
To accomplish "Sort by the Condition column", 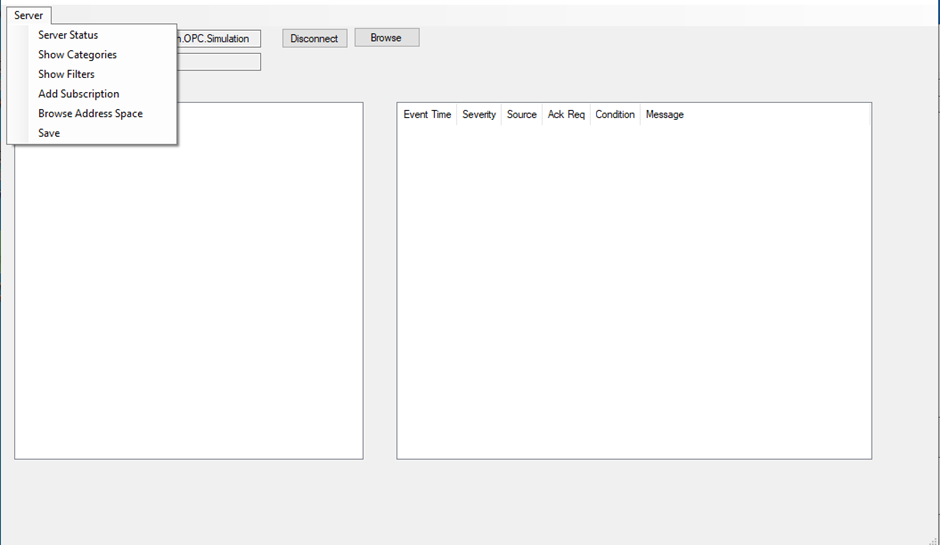I will (x=615, y=115).
